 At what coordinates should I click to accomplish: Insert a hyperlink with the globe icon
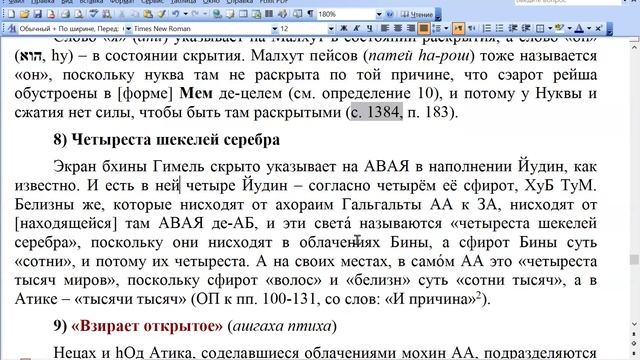pyautogui.click(x=217, y=14)
